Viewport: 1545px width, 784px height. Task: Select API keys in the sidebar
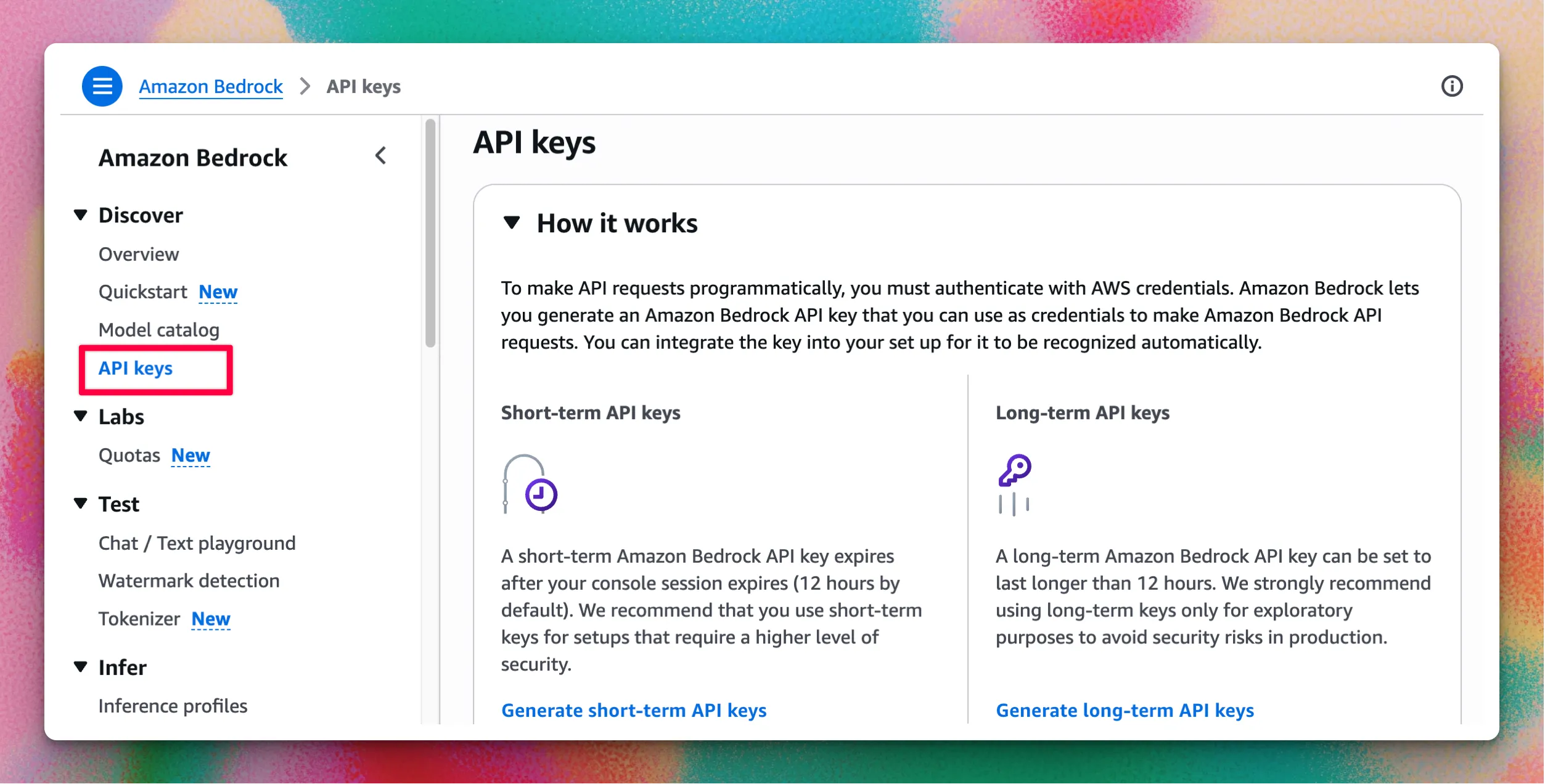coord(136,368)
